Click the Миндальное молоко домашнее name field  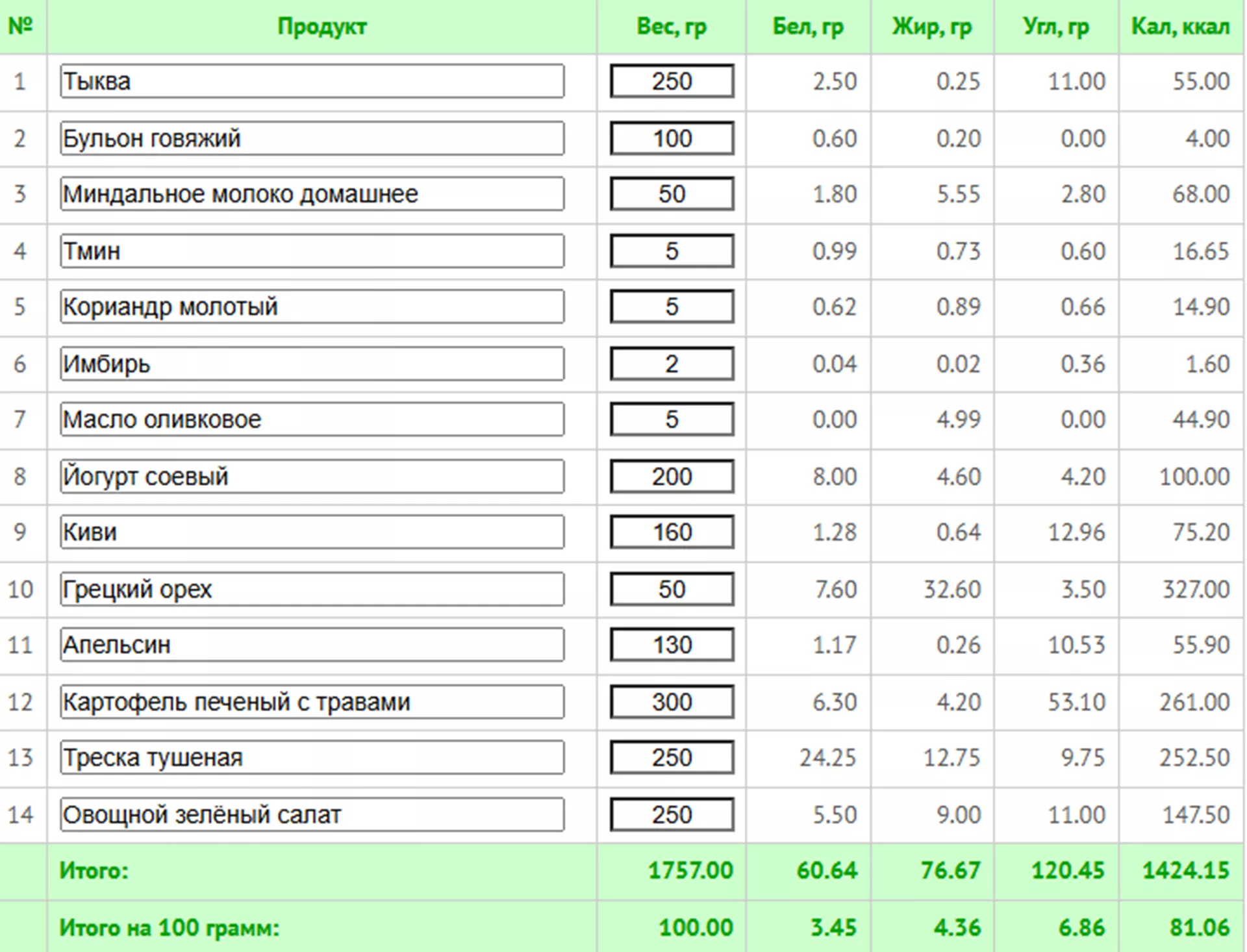point(312,194)
